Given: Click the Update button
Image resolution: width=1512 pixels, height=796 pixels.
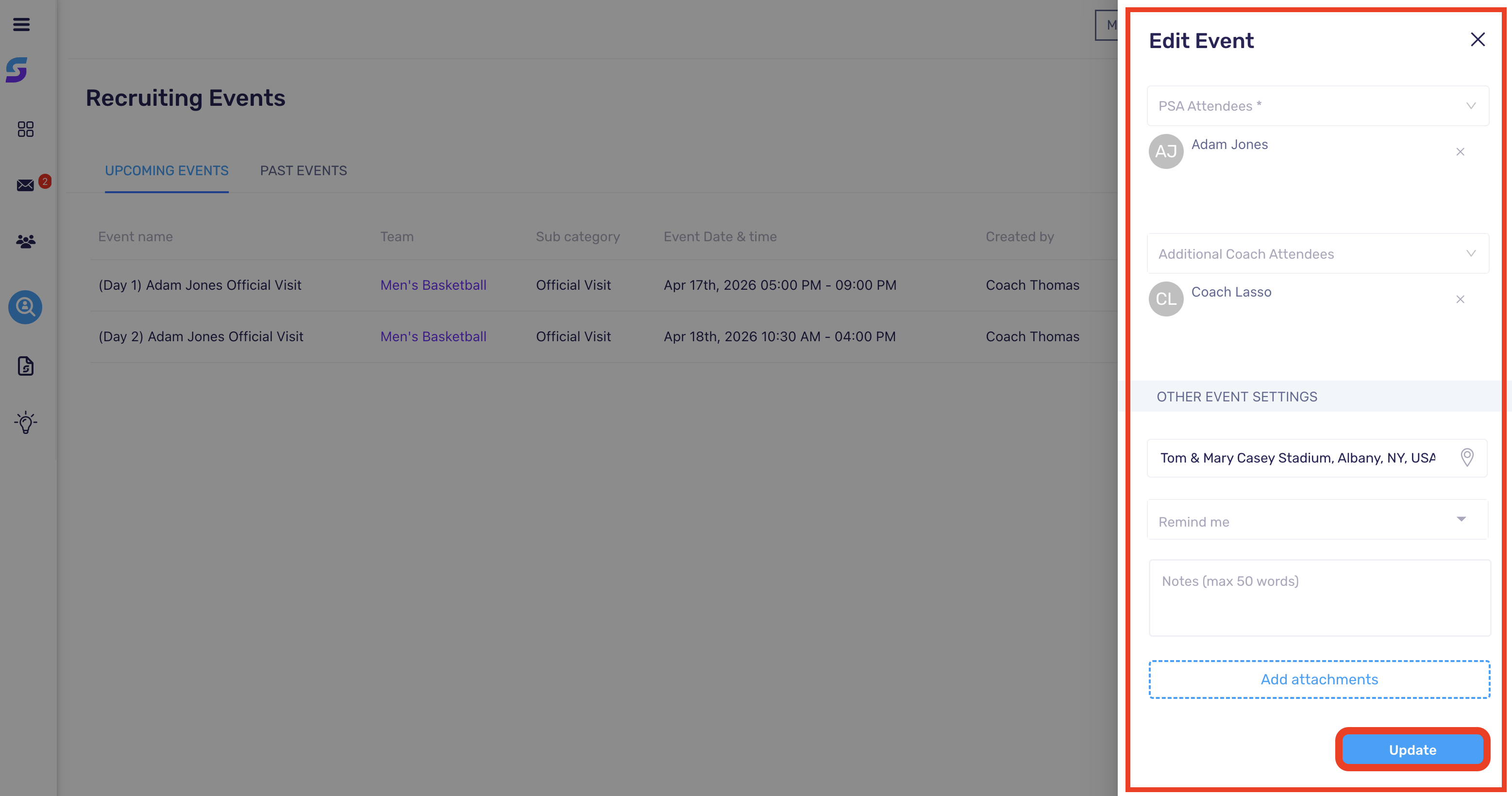Looking at the screenshot, I should [x=1412, y=750].
